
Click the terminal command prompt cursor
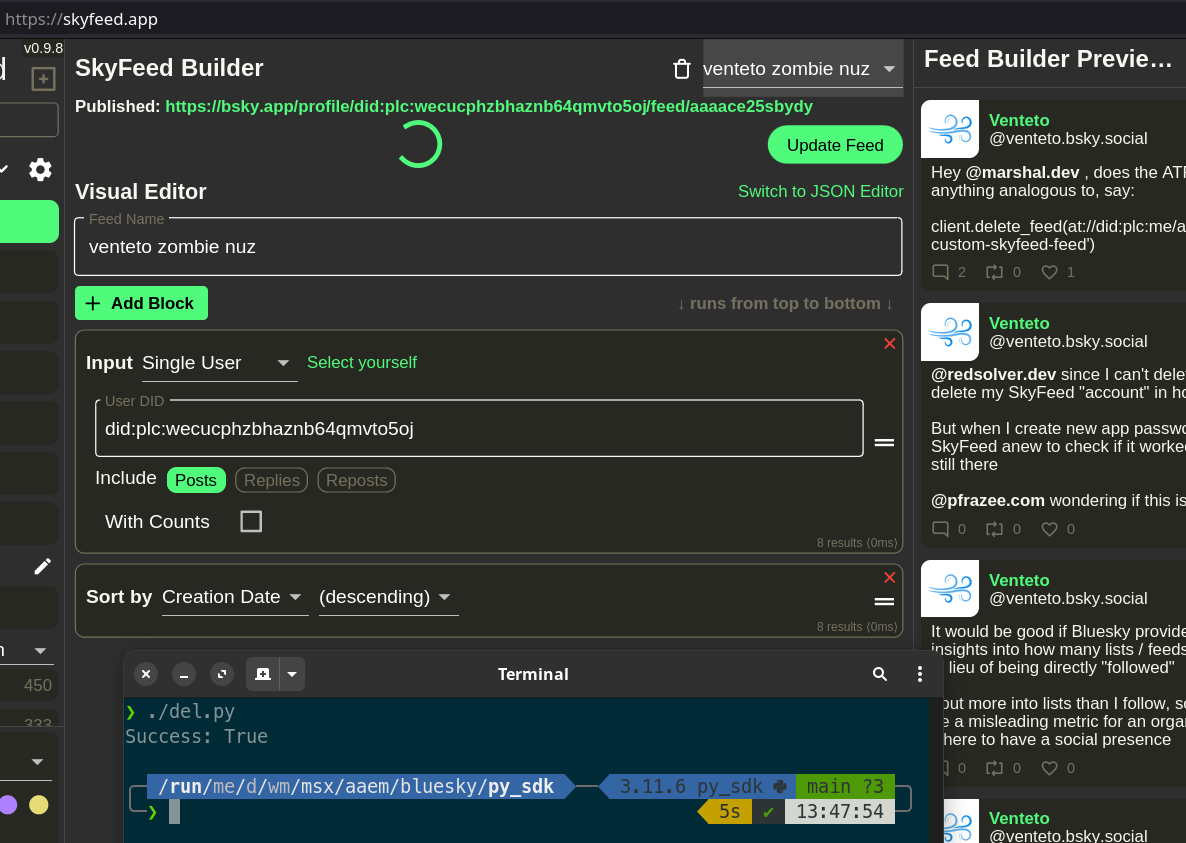point(174,812)
